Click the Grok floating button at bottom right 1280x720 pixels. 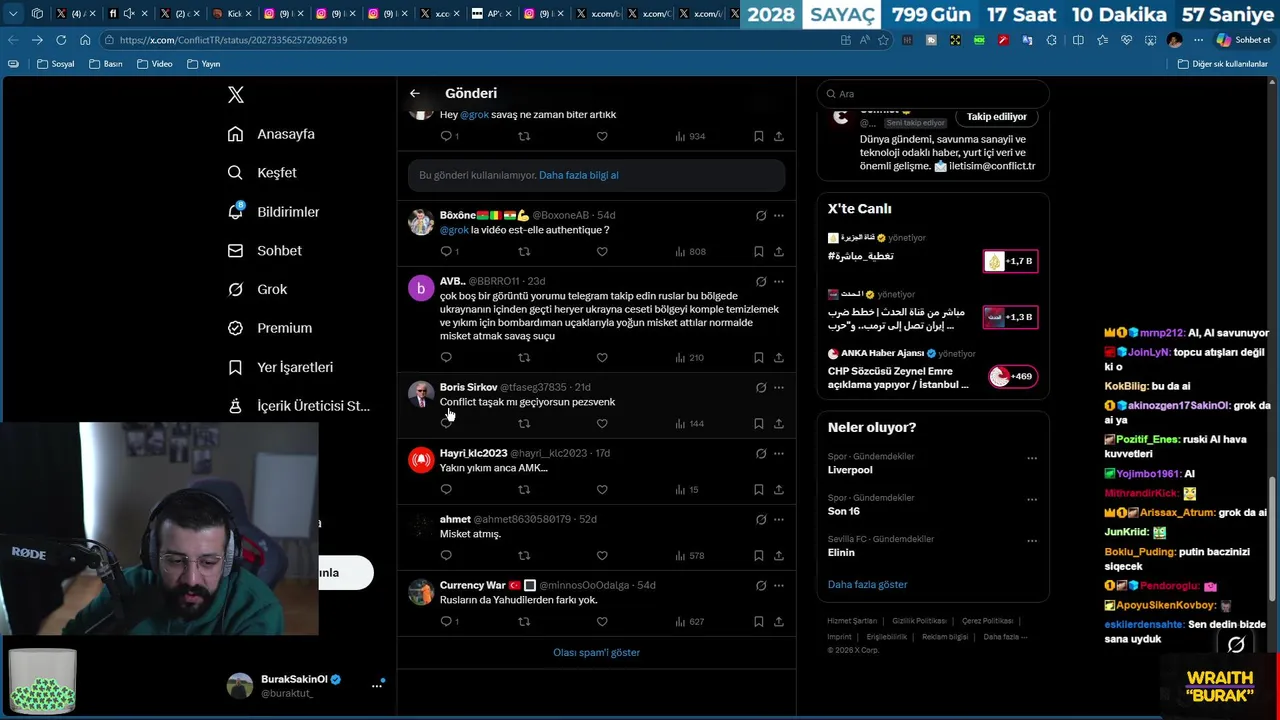click(1236, 645)
